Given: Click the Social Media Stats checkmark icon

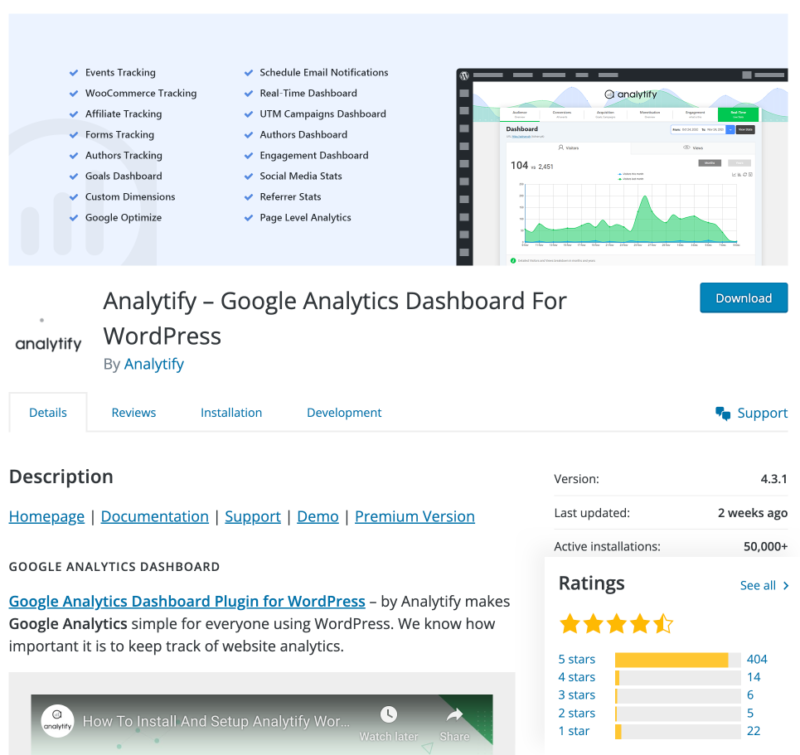Looking at the screenshot, I should coord(248,177).
